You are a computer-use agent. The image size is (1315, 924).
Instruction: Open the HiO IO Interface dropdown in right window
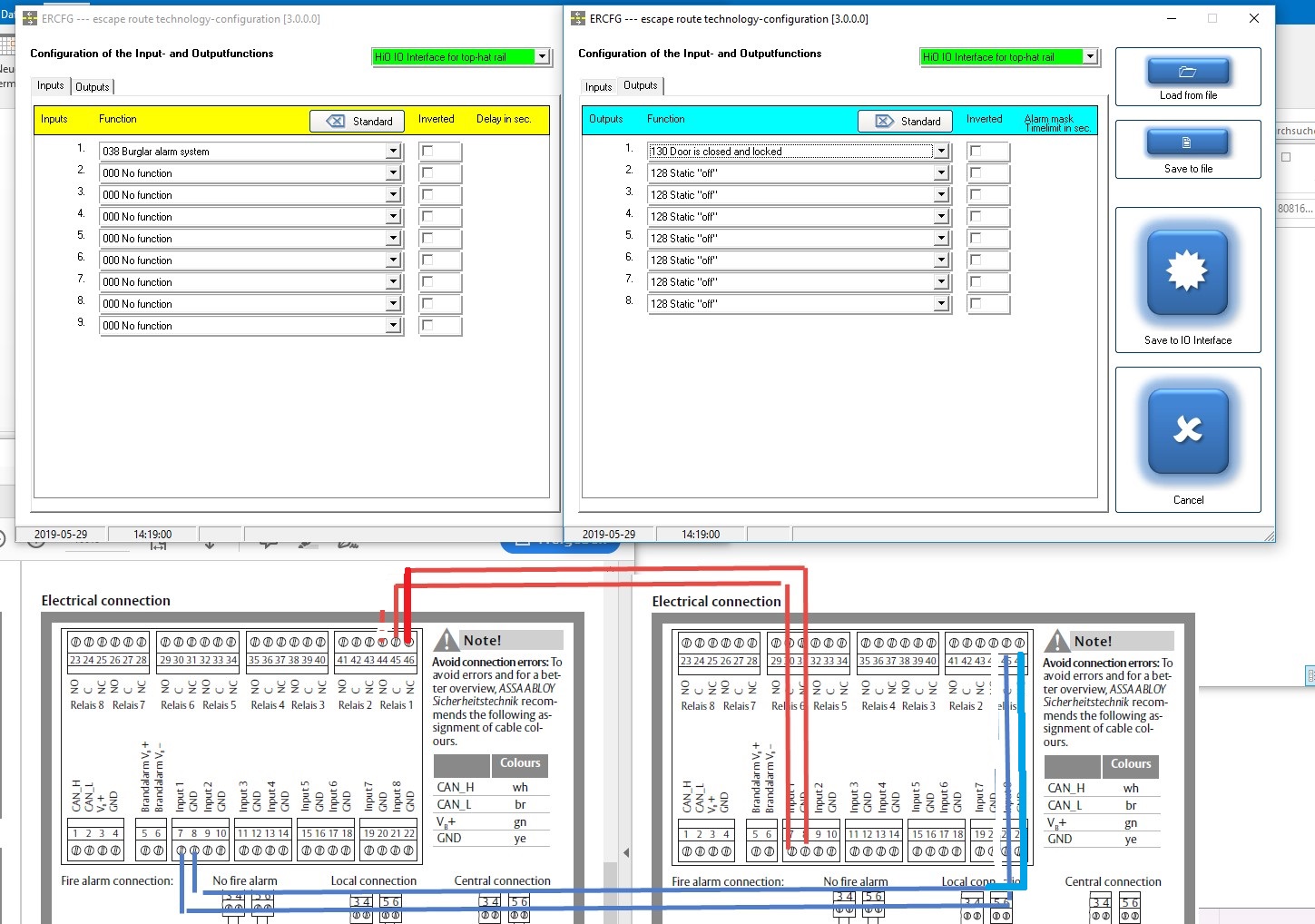[1090, 56]
